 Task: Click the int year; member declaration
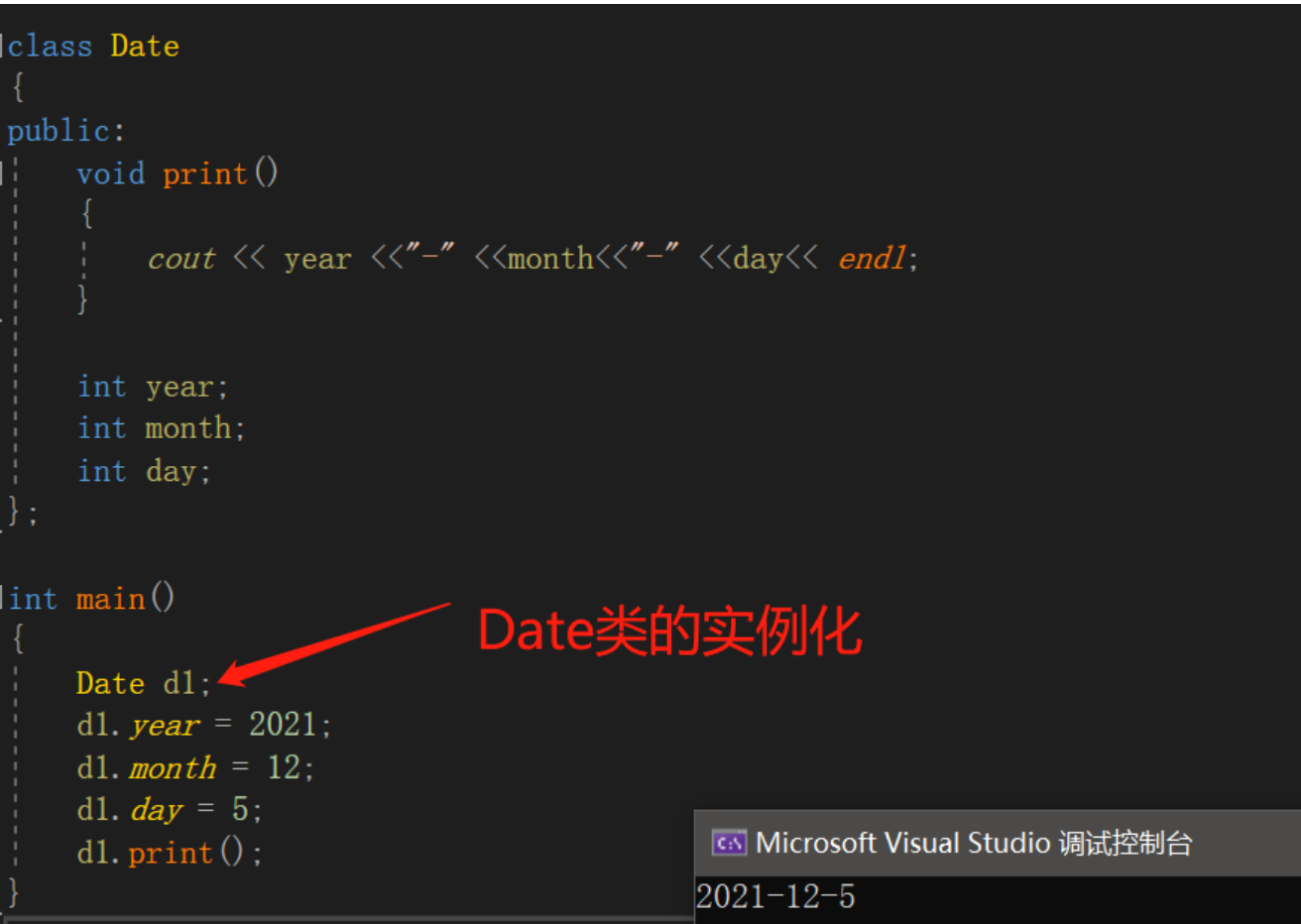pos(153,387)
